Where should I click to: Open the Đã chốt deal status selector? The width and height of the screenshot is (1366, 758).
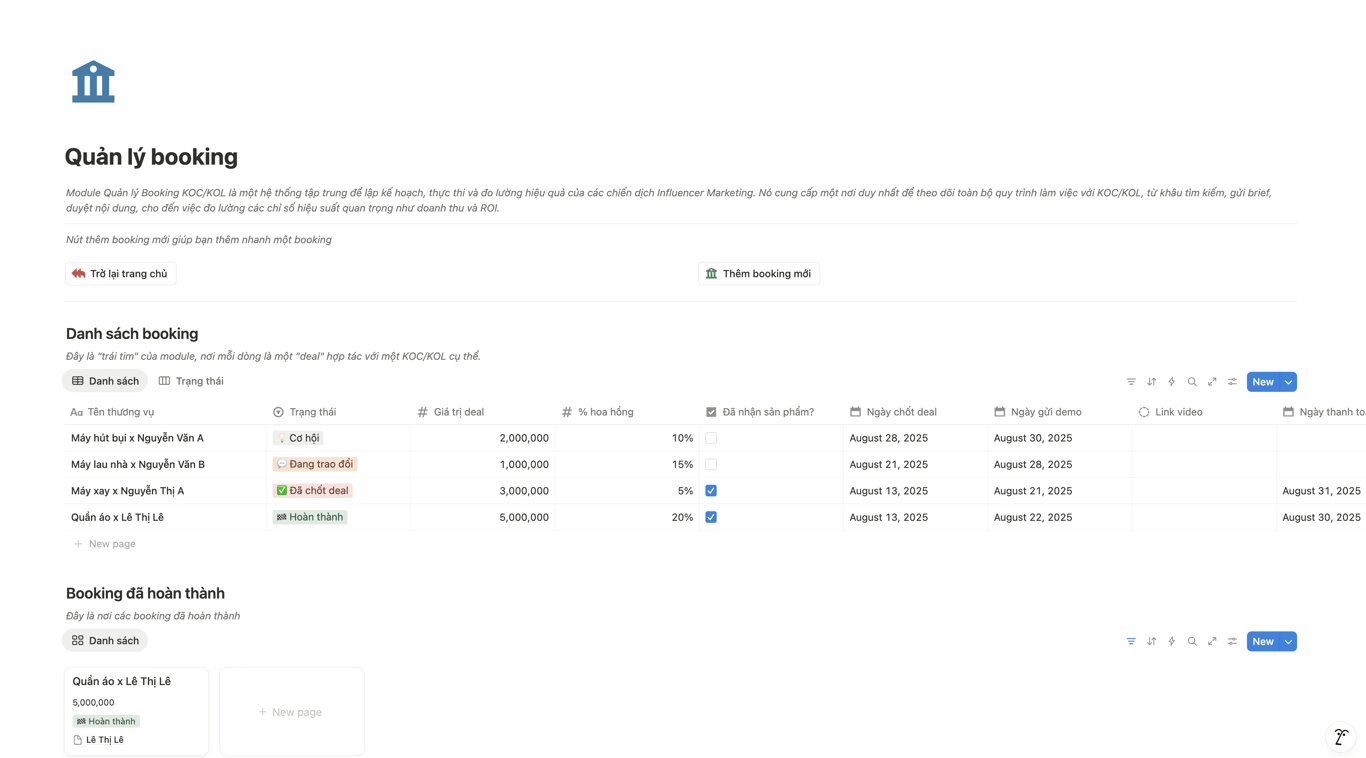[x=312, y=491]
